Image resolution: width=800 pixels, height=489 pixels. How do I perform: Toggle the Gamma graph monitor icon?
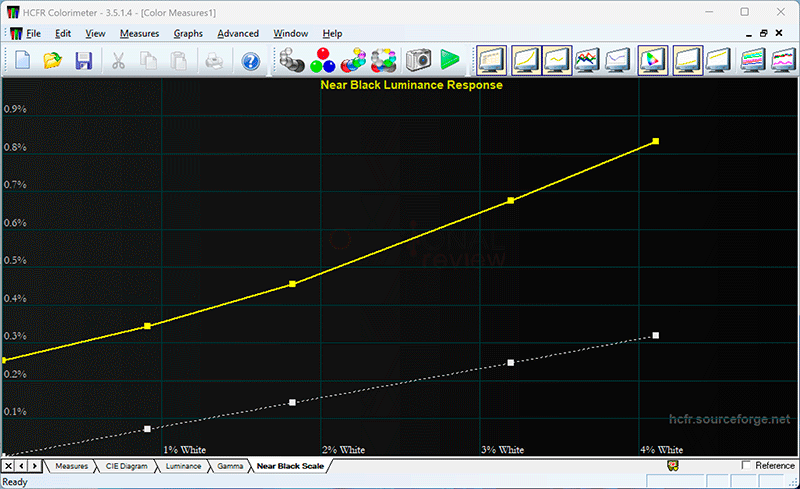pos(557,60)
